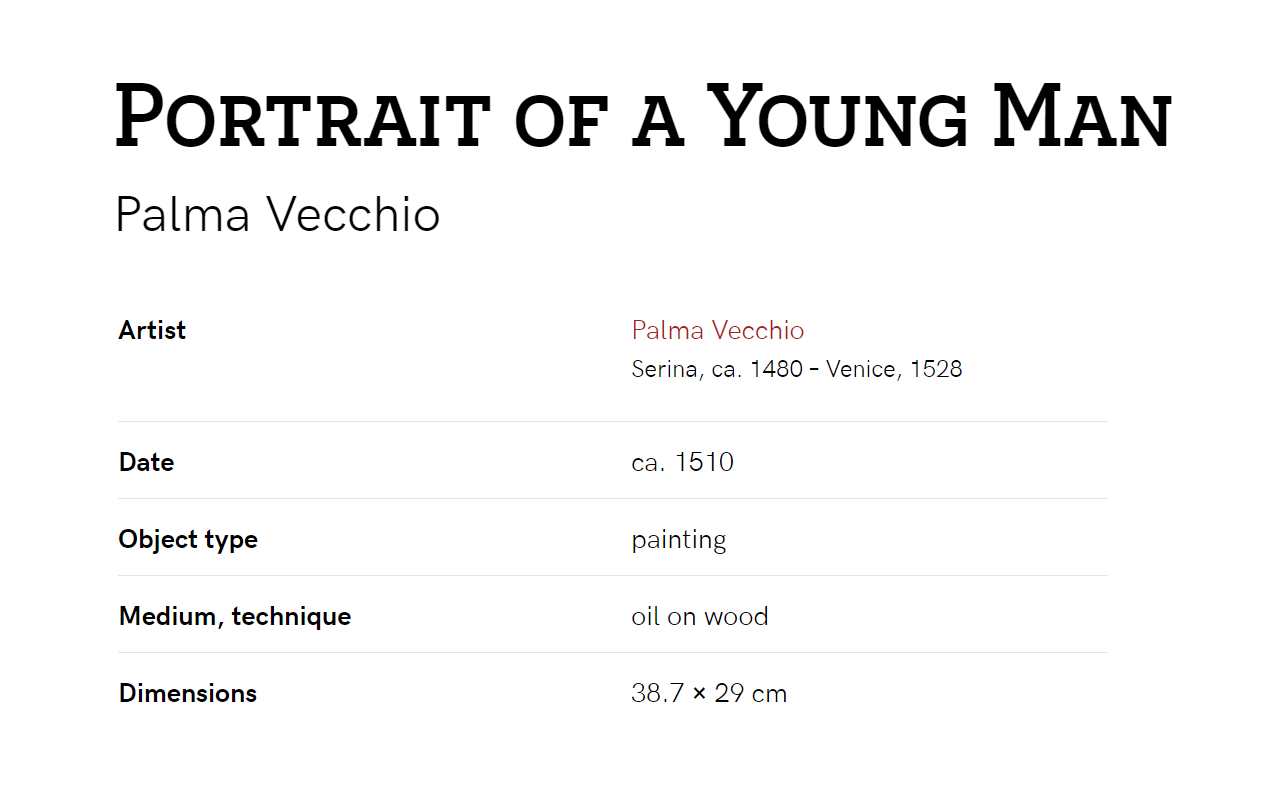The image size is (1284, 786).
Task: Click the word 'Portrait' in the heading
Action: pos(304,116)
